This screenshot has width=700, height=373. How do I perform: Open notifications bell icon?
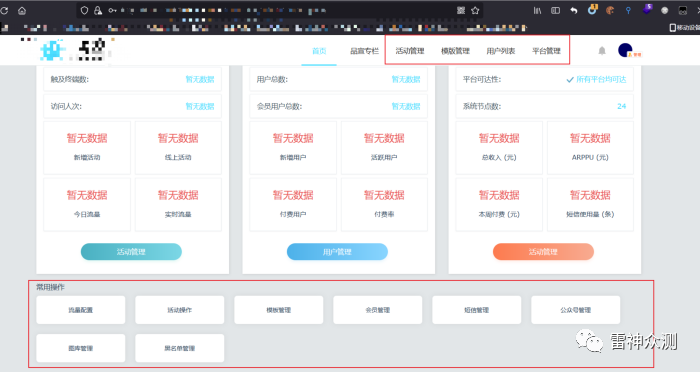coord(602,51)
